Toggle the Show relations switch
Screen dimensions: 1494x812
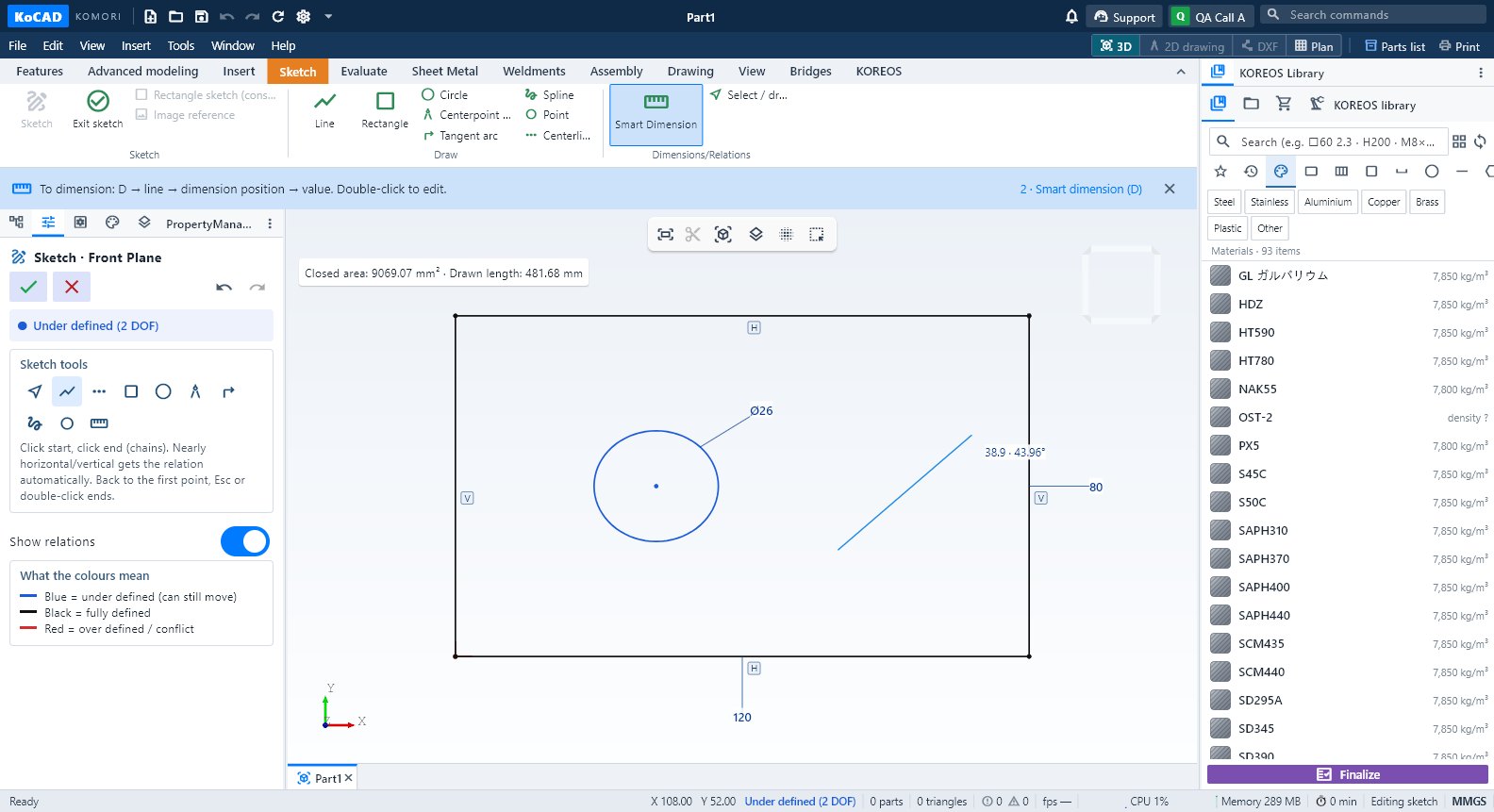click(245, 541)
